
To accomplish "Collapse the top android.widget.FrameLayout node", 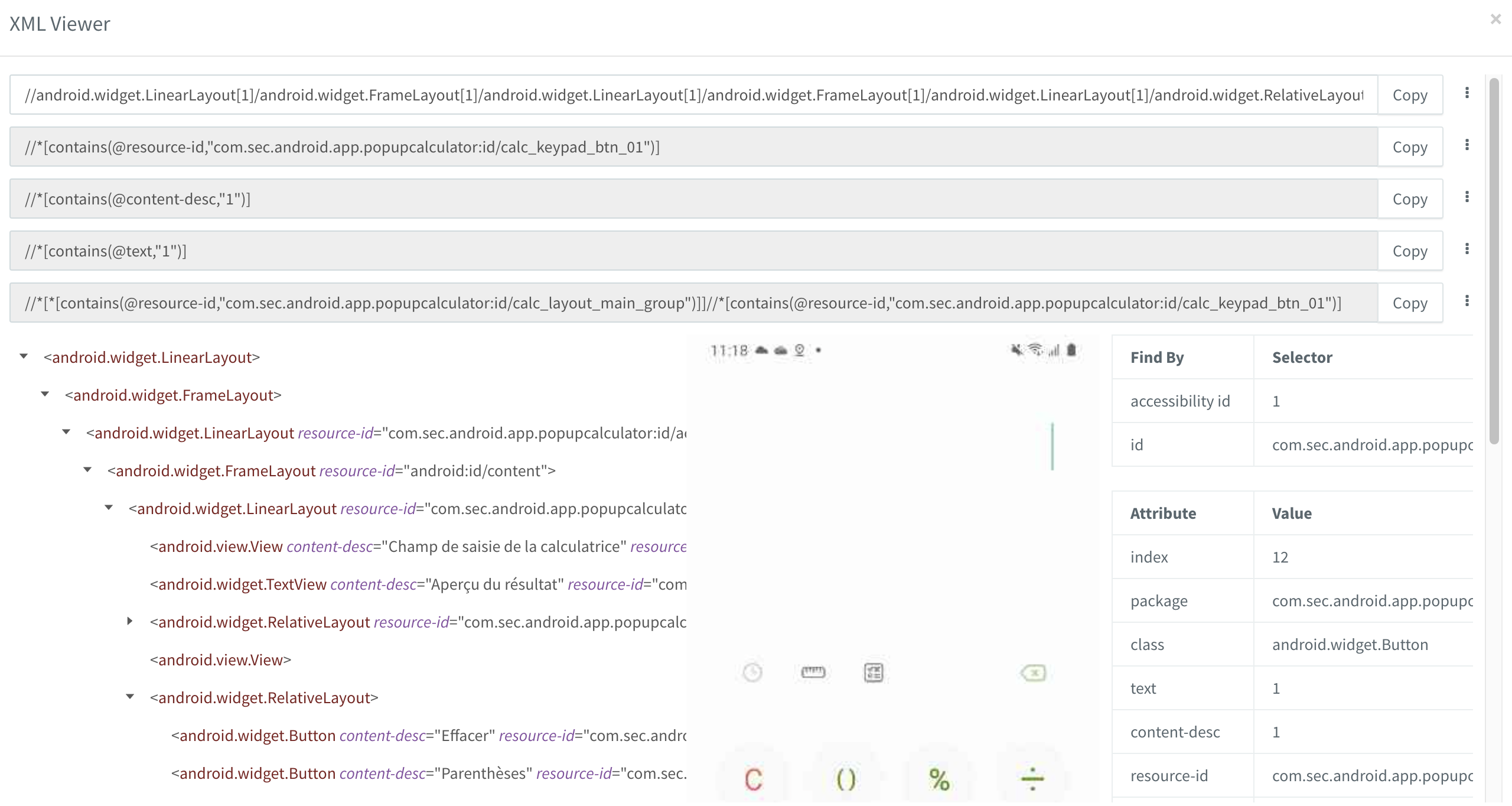I will [x=45, y=394].
